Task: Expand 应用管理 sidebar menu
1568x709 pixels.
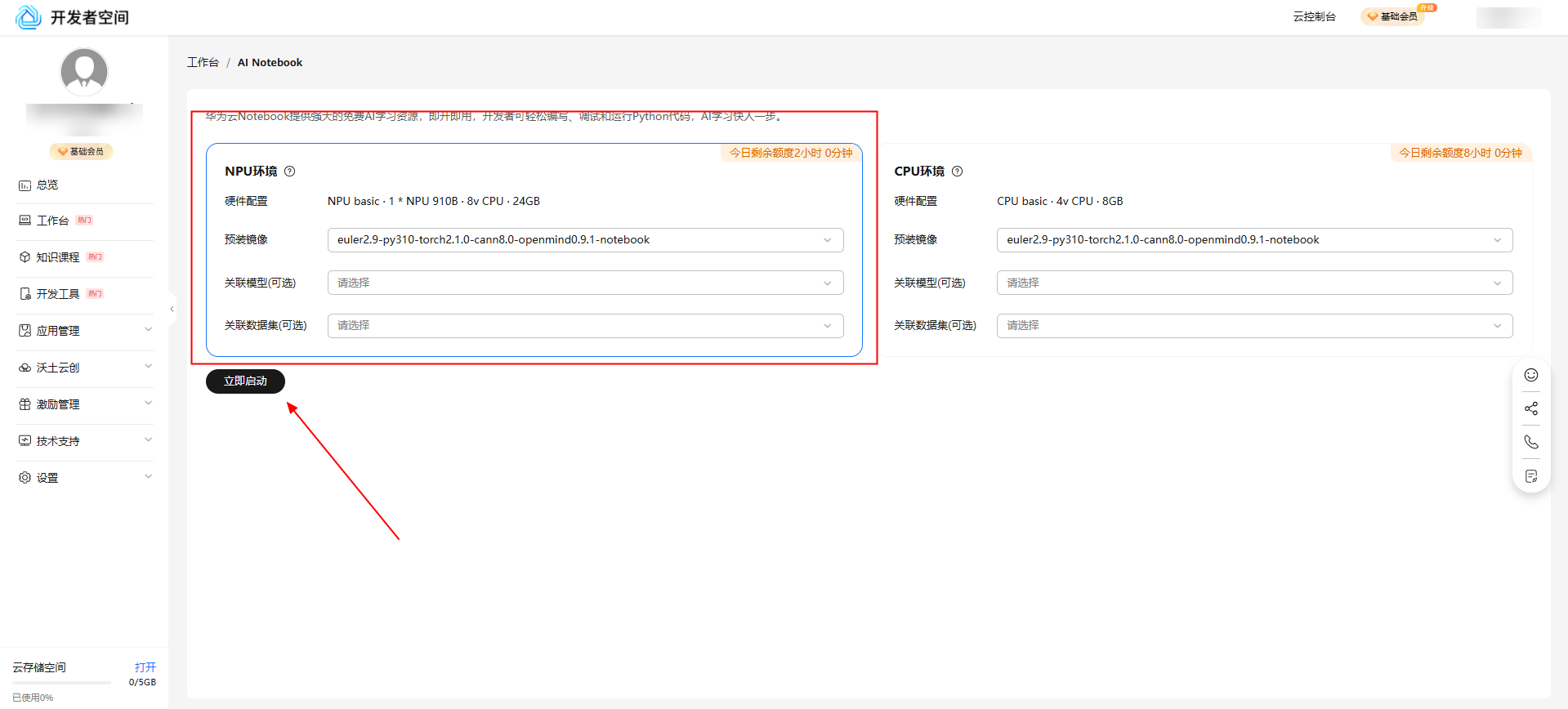Action: pyautogui.click(x=85, y=331)
